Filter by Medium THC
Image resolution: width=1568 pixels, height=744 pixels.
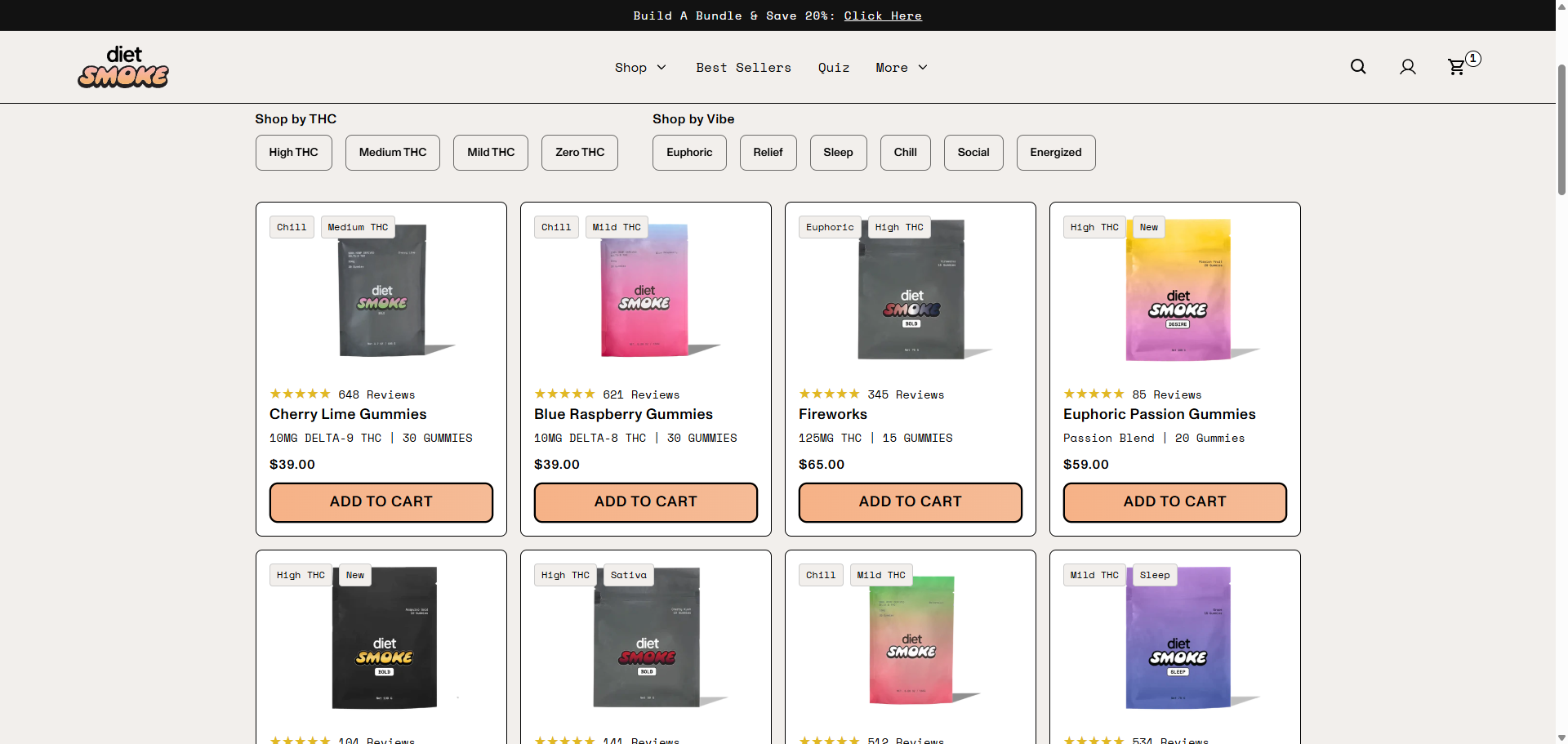(x=393, y=153)
